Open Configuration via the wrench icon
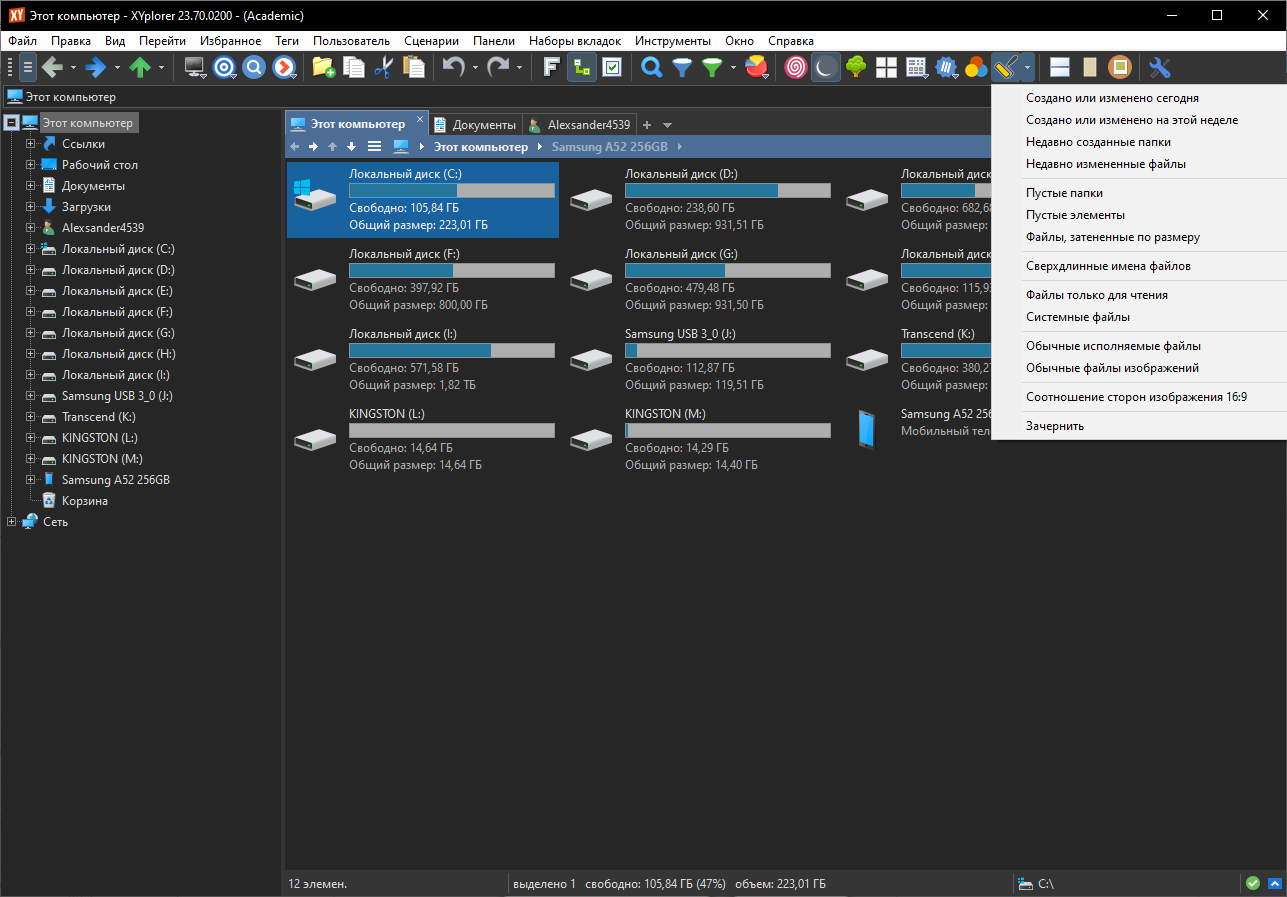Viewport: 1287px width, 897px height. coord(1160,68)
